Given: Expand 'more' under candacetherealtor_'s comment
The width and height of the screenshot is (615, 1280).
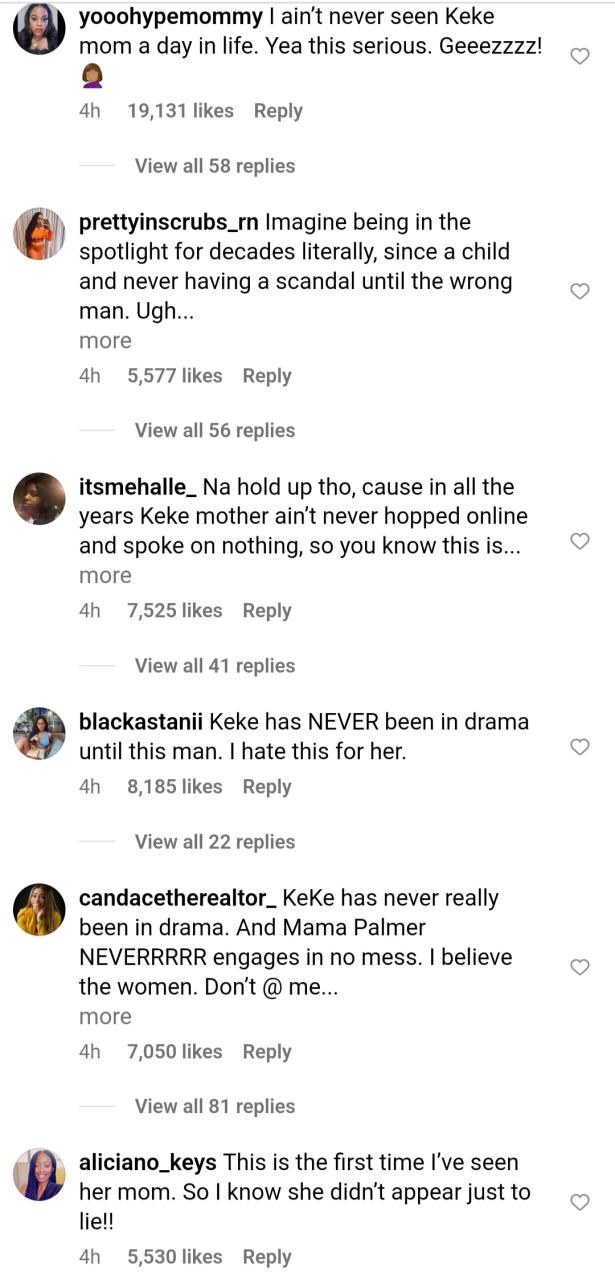Looking at the screenshot, I should (104, 1016).
